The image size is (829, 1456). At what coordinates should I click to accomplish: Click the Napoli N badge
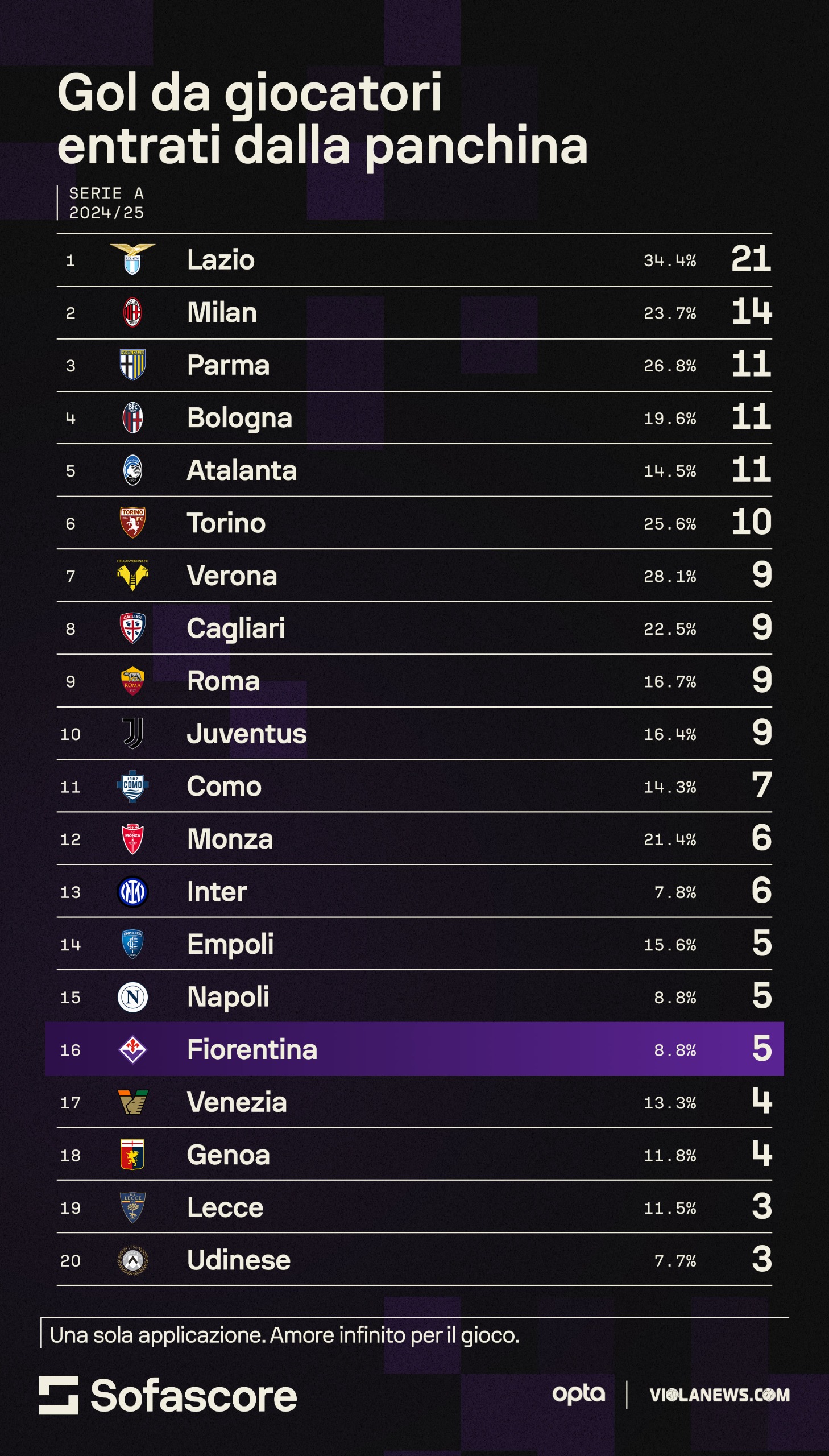pyautogui.click(x=132, y=997)
